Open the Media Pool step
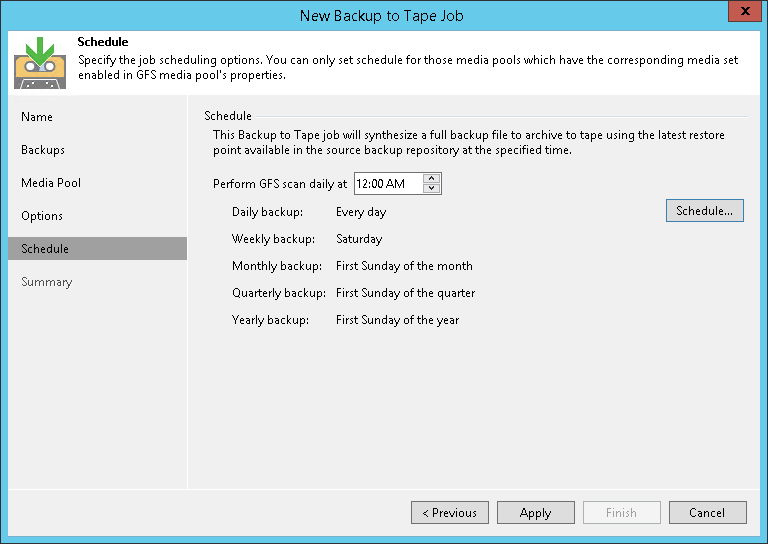 (51, 183)
